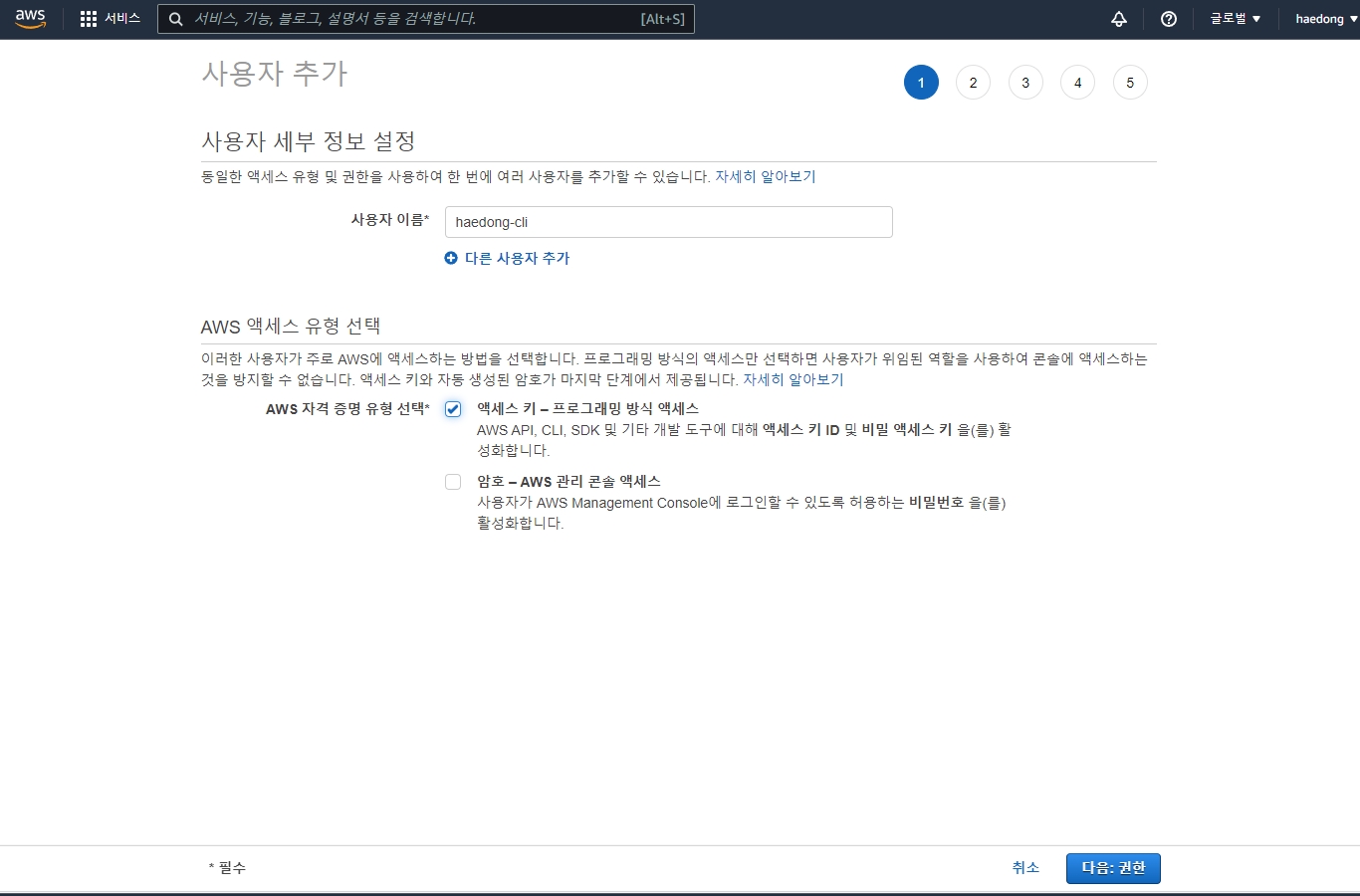Screen dimensions: 1360x896
Task: Click the cancel link
Action: (1025, 868)
